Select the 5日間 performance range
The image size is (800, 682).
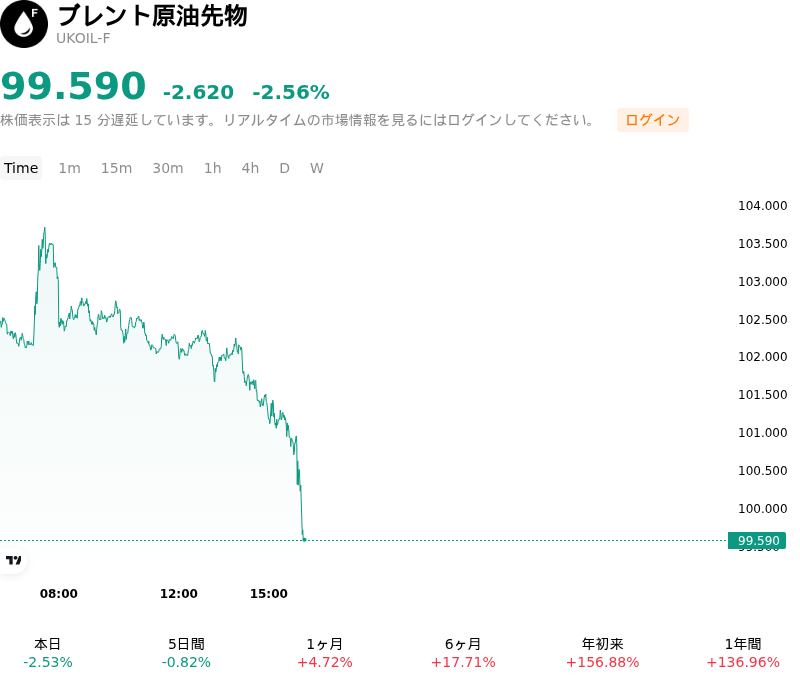coord(186,653)
